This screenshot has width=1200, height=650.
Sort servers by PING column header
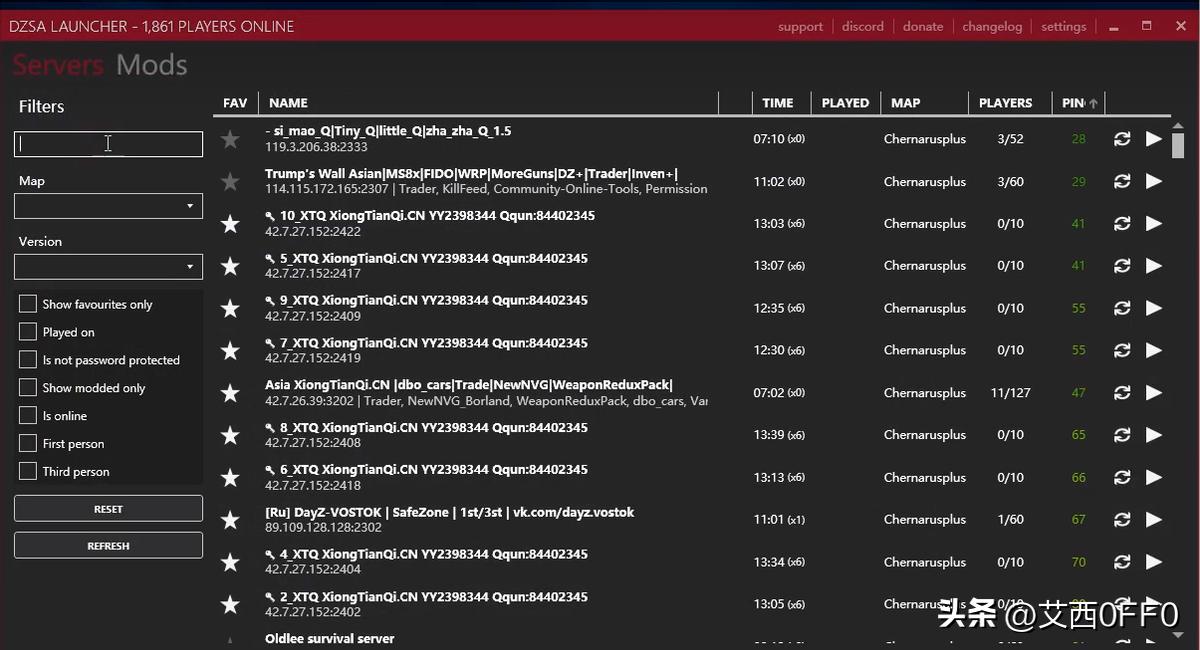click(x=1074, y=103)
